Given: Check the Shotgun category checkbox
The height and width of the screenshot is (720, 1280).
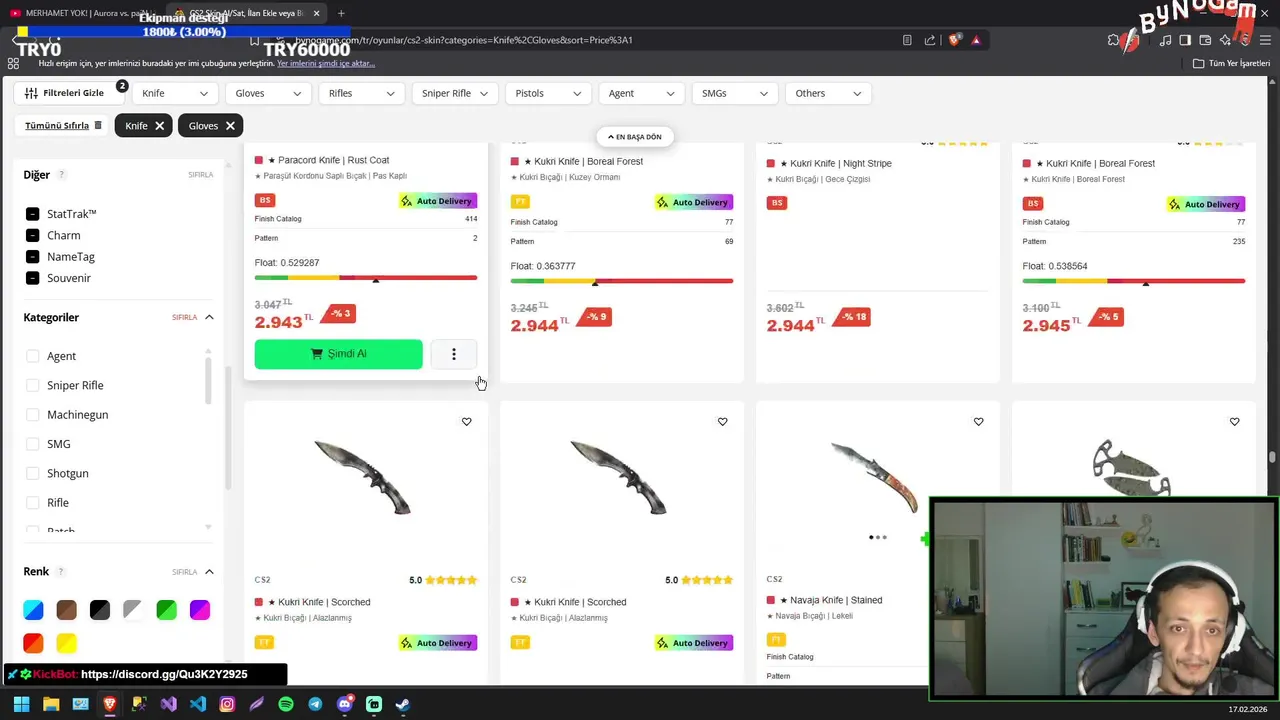Looking at the screenshot, I should click(32, 473).
